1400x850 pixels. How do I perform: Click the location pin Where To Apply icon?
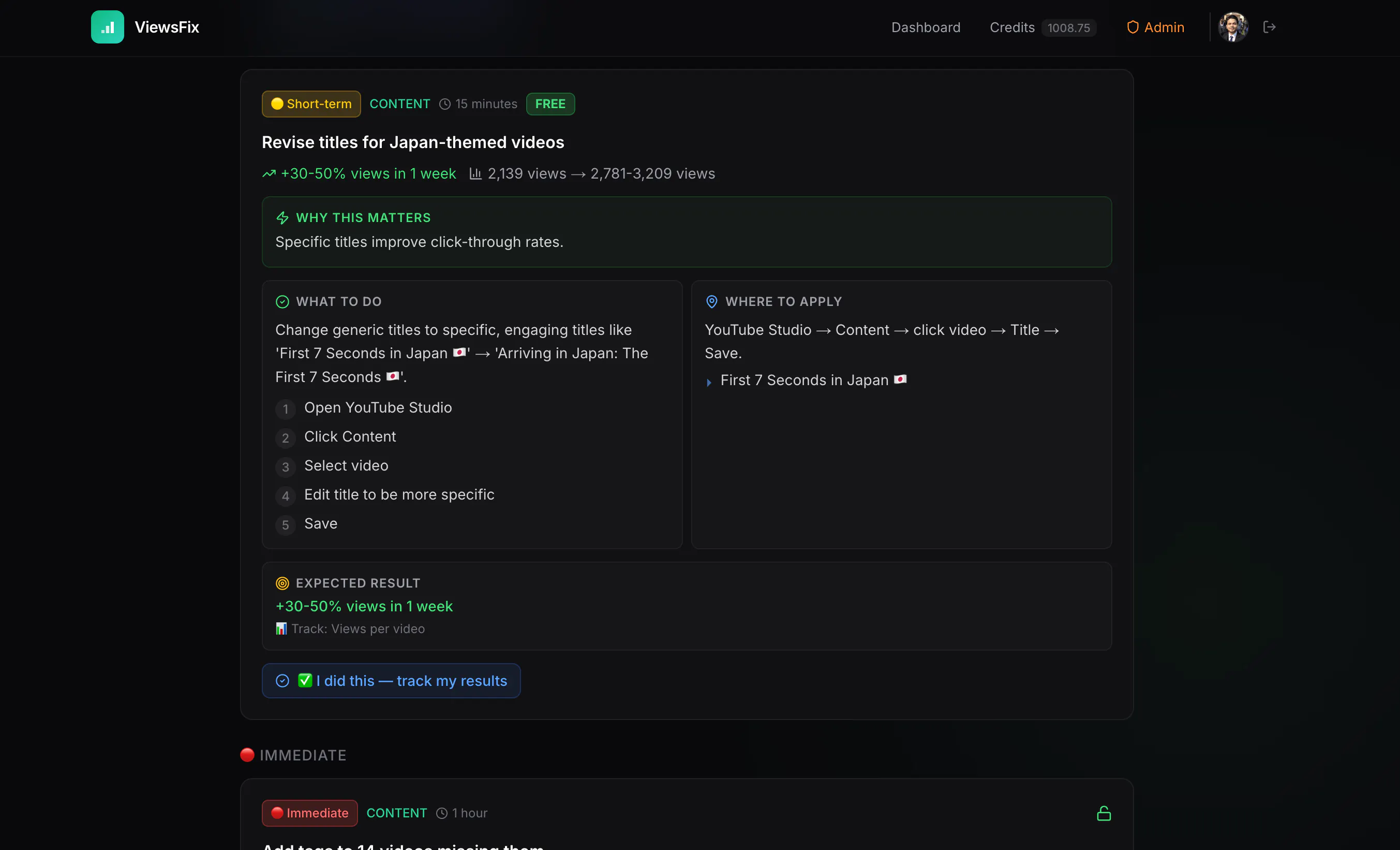(711, 302)
